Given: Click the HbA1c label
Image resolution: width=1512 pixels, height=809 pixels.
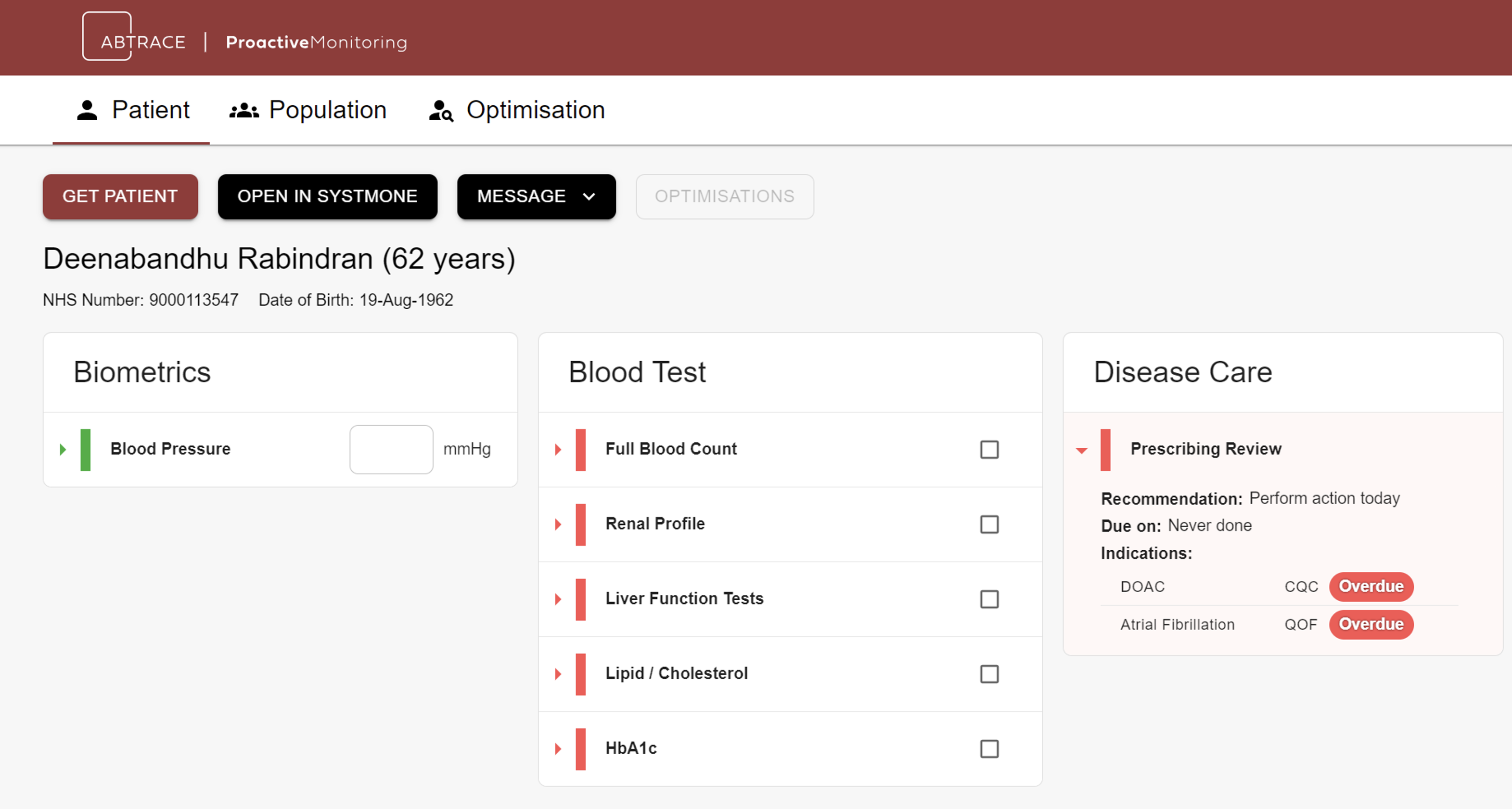Looking at the screenshot, I should pos(631,748).
